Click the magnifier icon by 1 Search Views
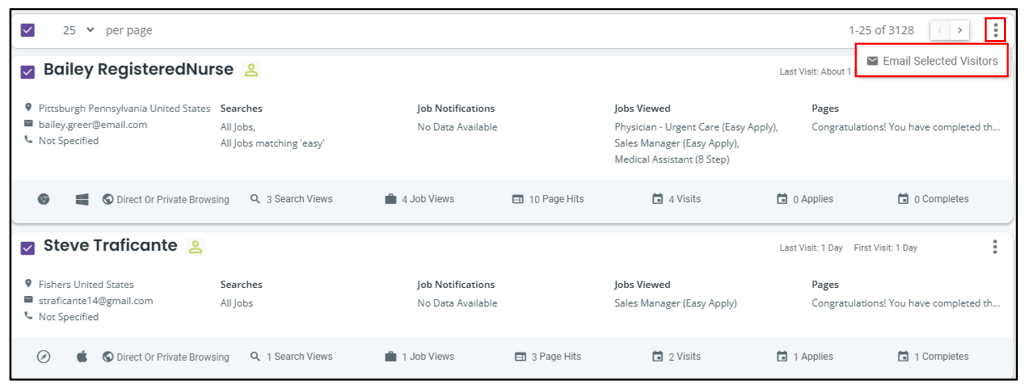The width and height of the screenshot is (1025, 386). (256, 357)
